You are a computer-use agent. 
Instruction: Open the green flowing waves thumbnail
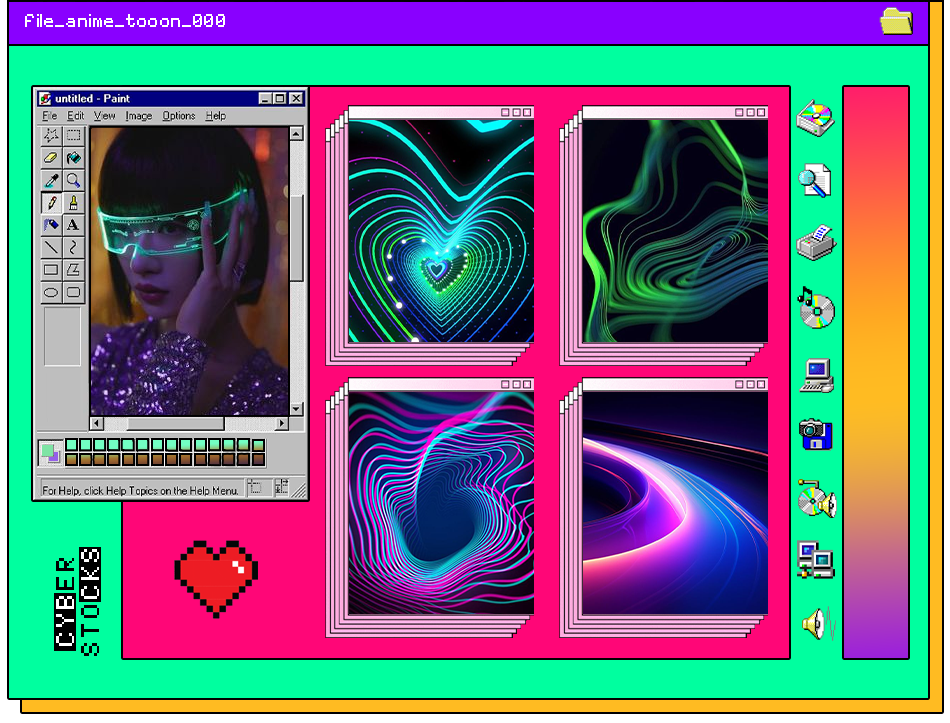tap(675, 230)
